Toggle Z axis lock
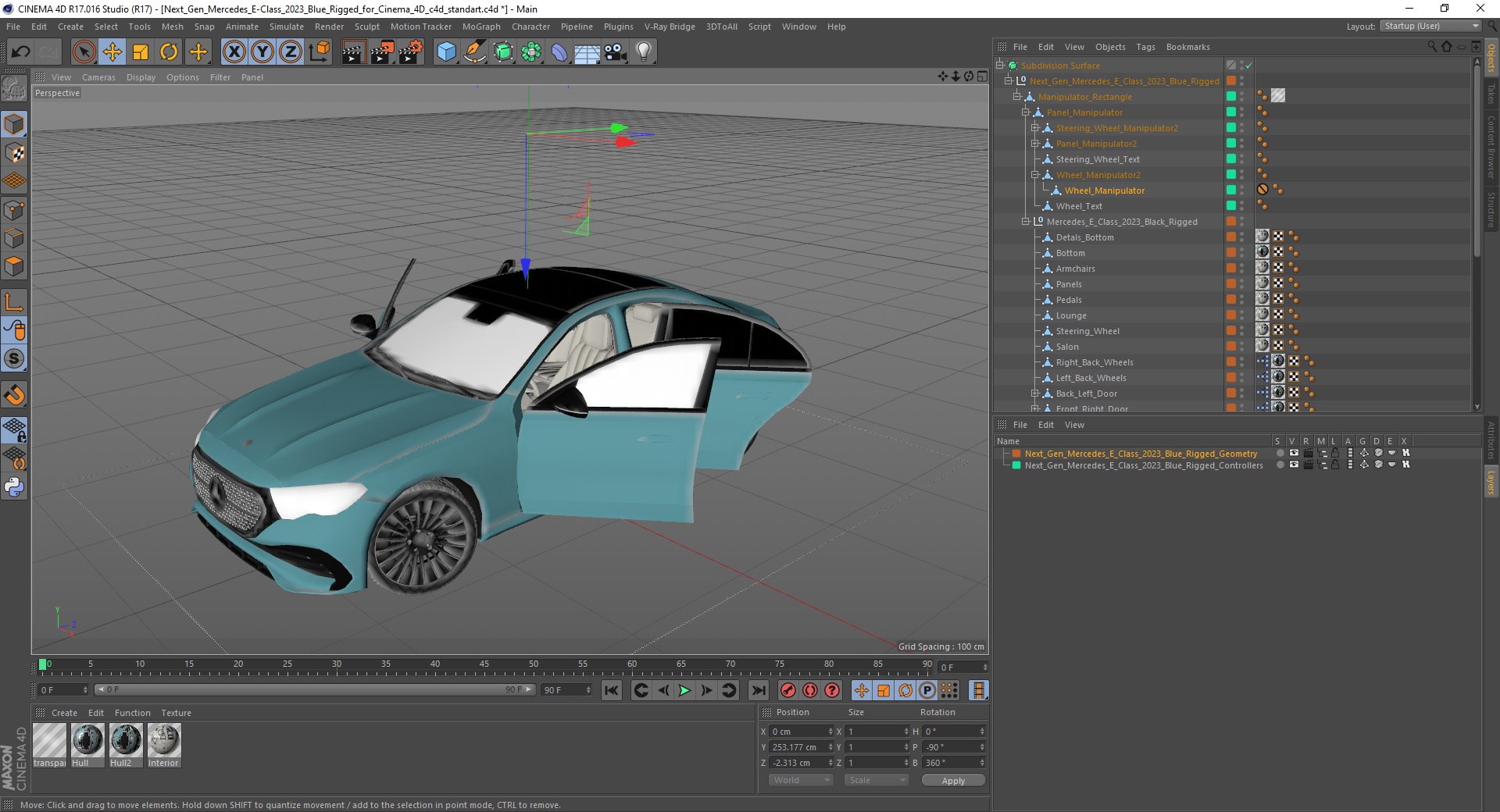This screenshot has height=812, width=1500. tap(291, 52)
